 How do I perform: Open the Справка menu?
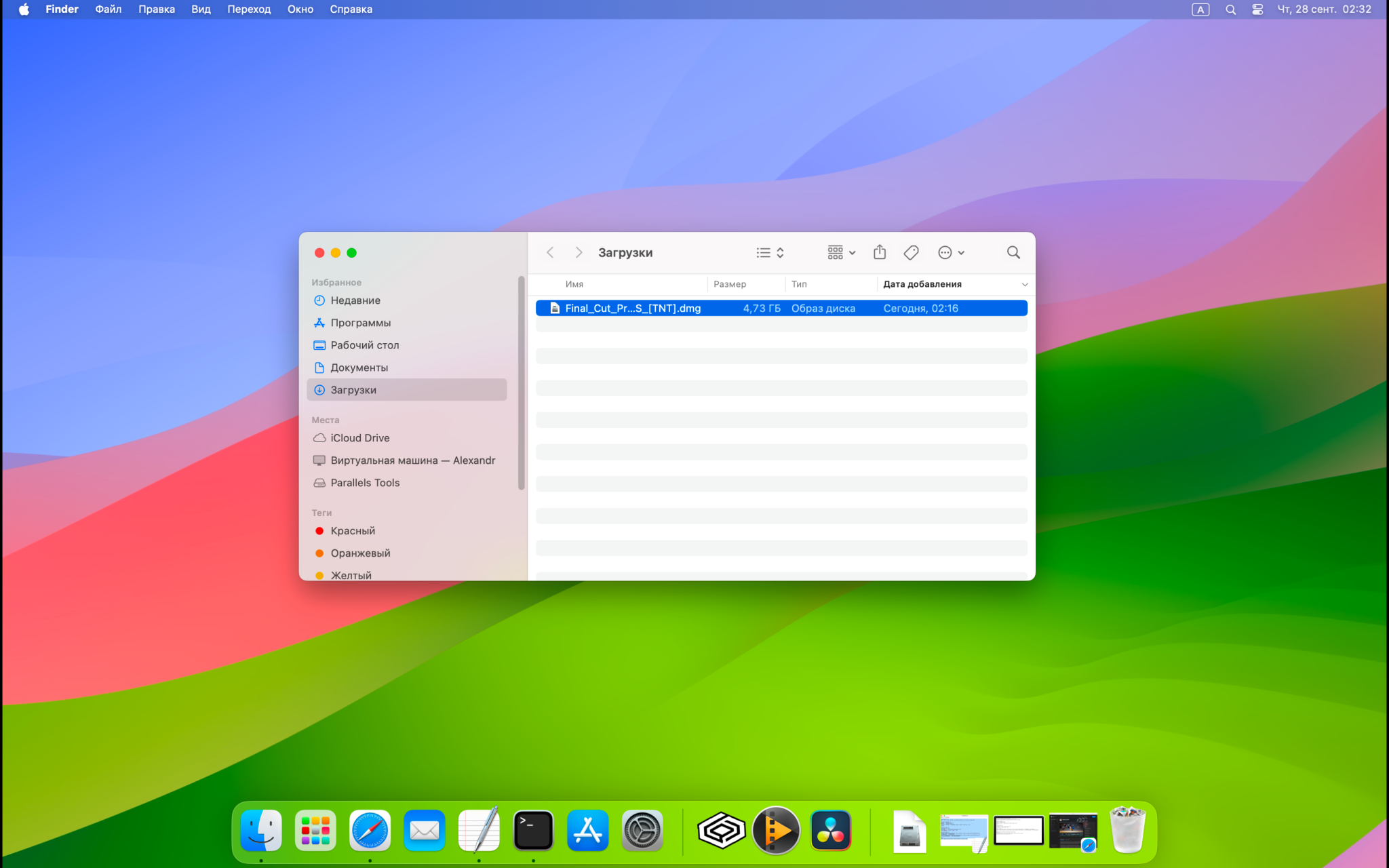[351, 9]
